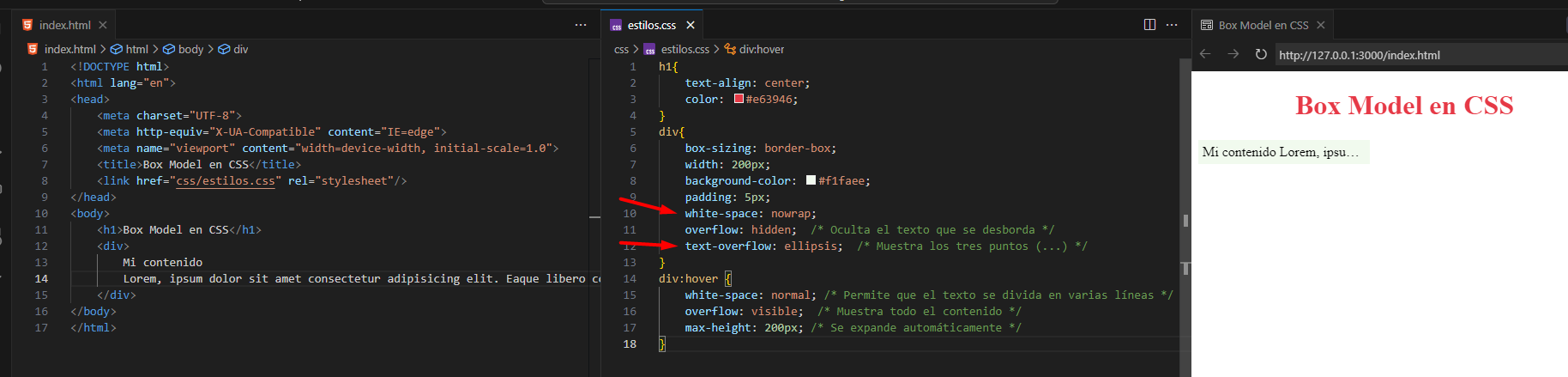Switch to the estilos.css editor tab
1568x377 pixels.
(651, 25)
